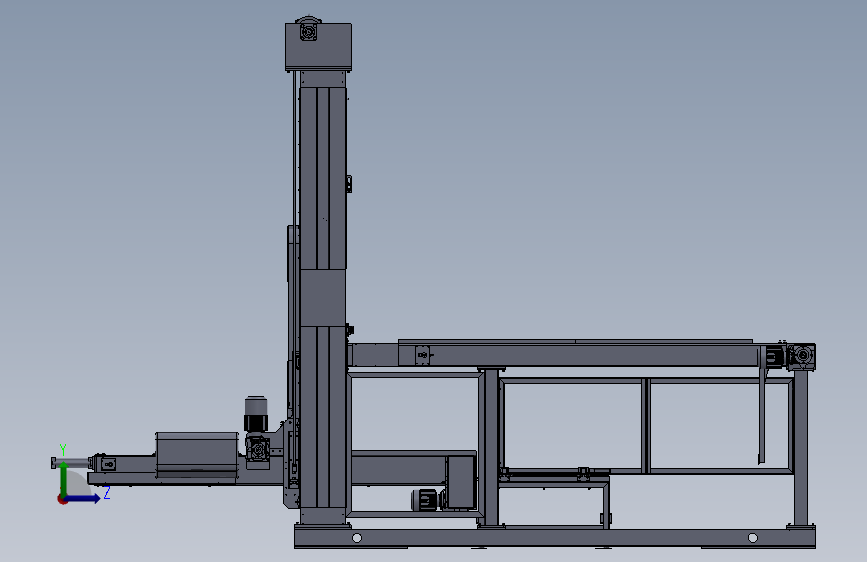Click the red origin ball of the triad
Screen dimensions: 867x562
62,499
